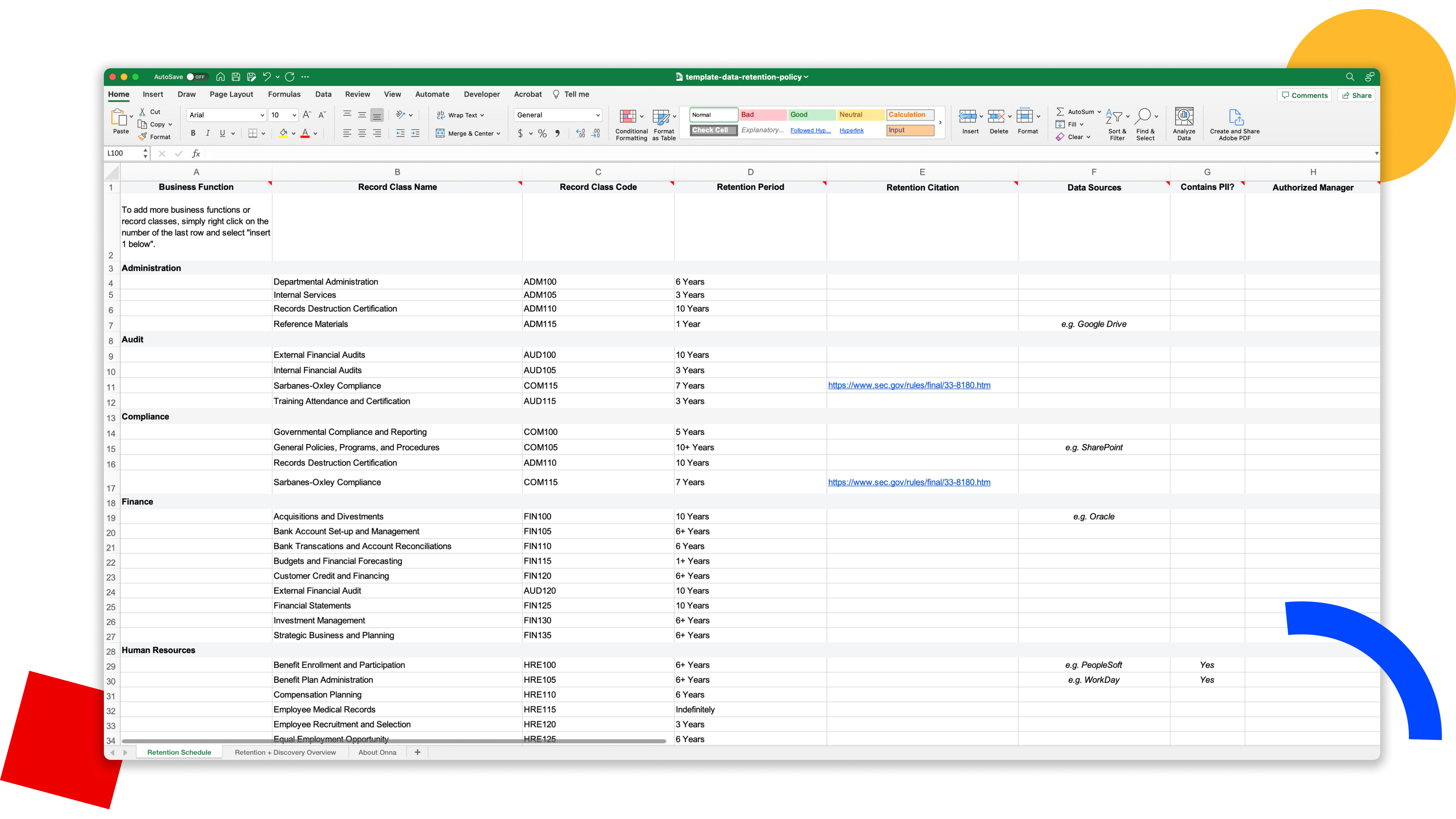Image resolution: width=1456 pixels, height=819 pixels.
Task: Click the increase decimal icon
Action: [x=581, y=133]
